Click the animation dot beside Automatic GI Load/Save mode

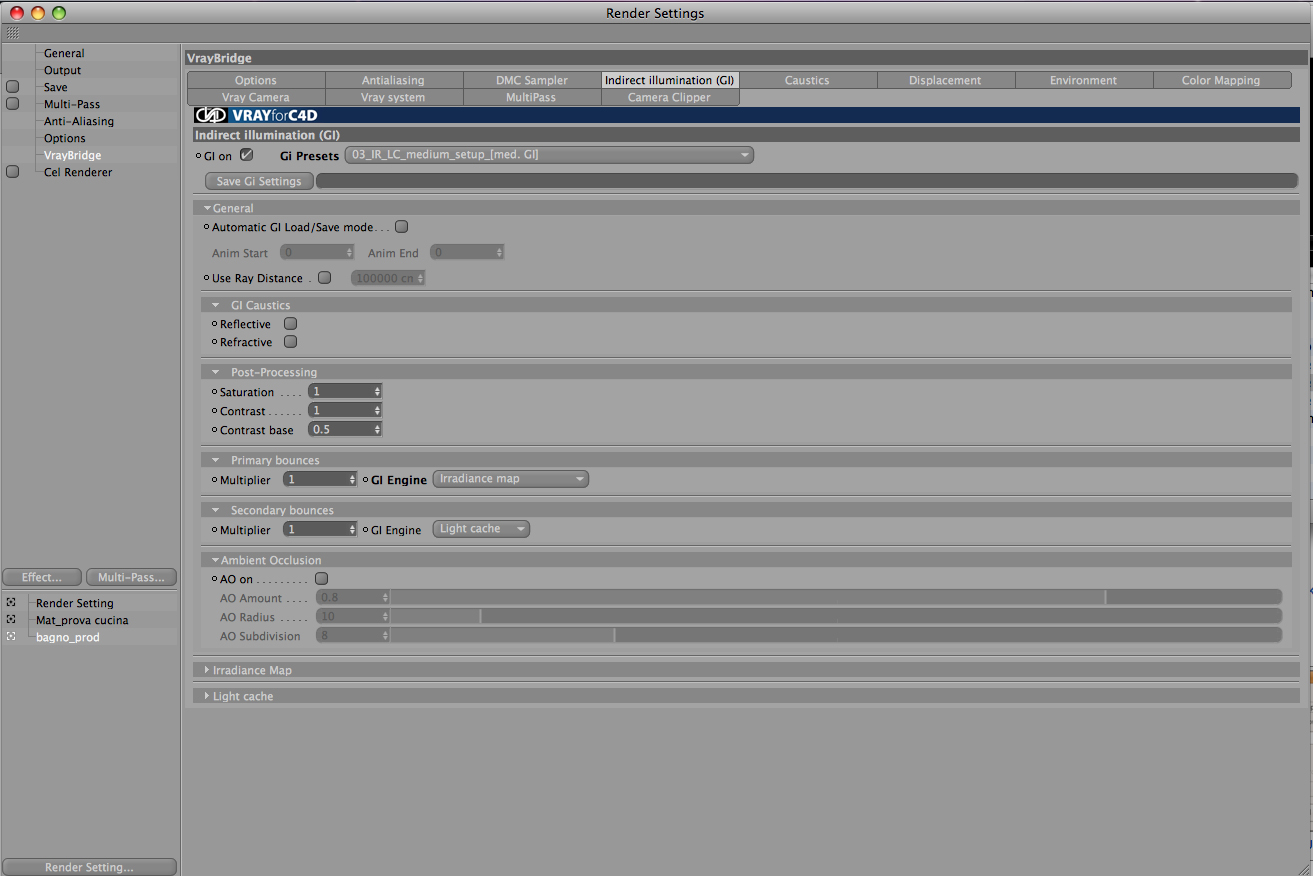tap(206, 227)
